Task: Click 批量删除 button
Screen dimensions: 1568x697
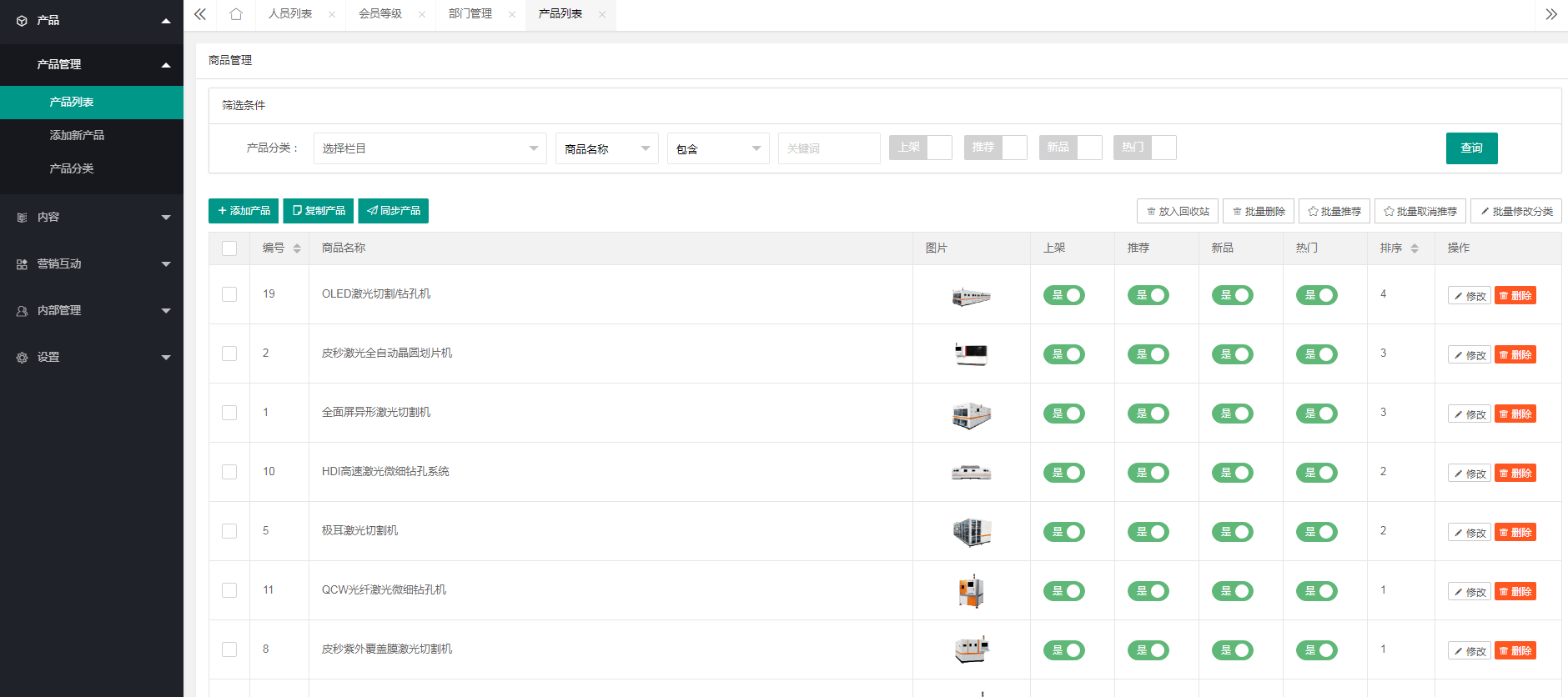Action: coord(1259,212)
